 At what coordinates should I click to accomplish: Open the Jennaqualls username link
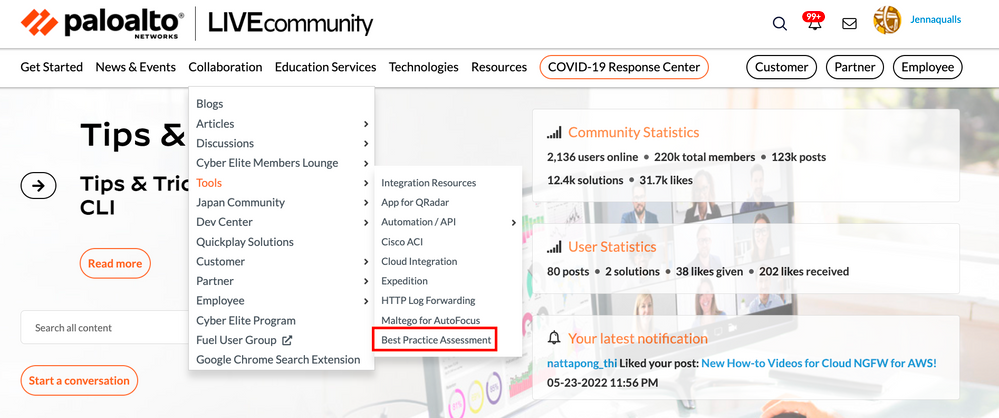coord(936,20)
